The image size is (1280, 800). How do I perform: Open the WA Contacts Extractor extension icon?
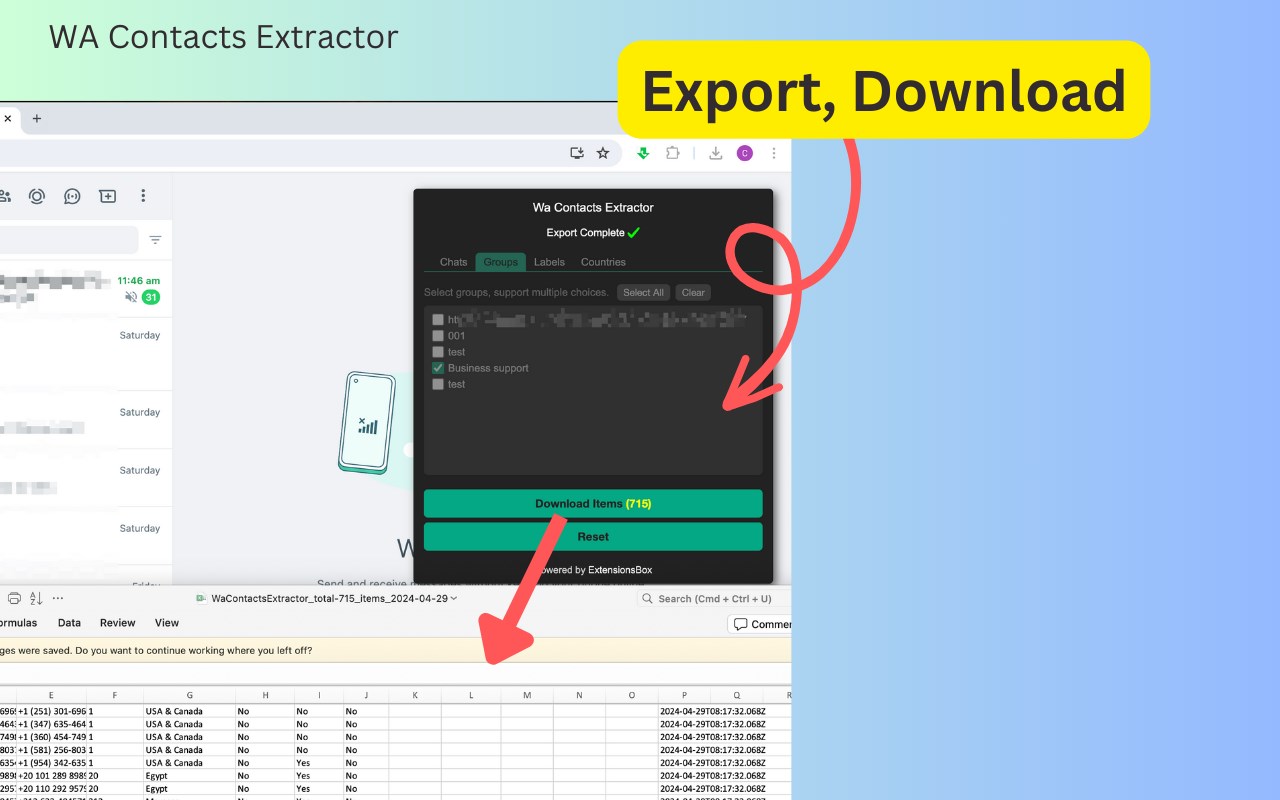point(643,153)
